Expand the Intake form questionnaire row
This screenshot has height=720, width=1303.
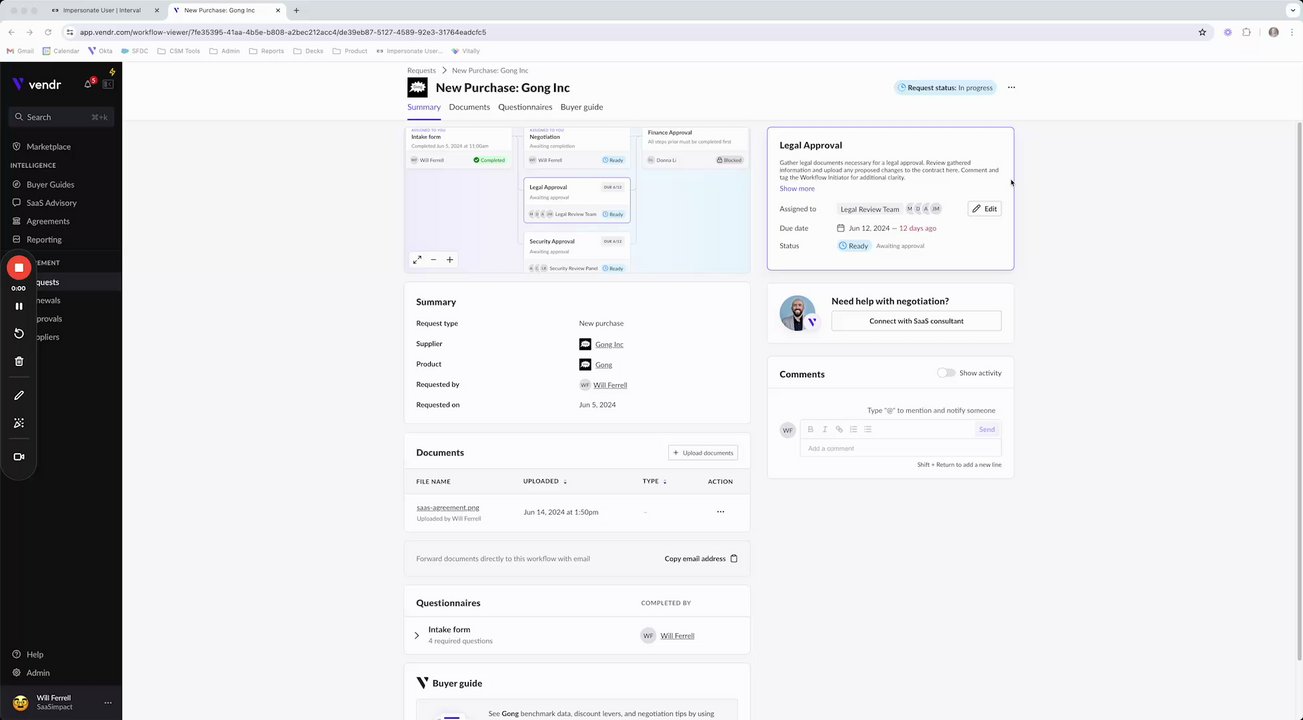(417, 635)
